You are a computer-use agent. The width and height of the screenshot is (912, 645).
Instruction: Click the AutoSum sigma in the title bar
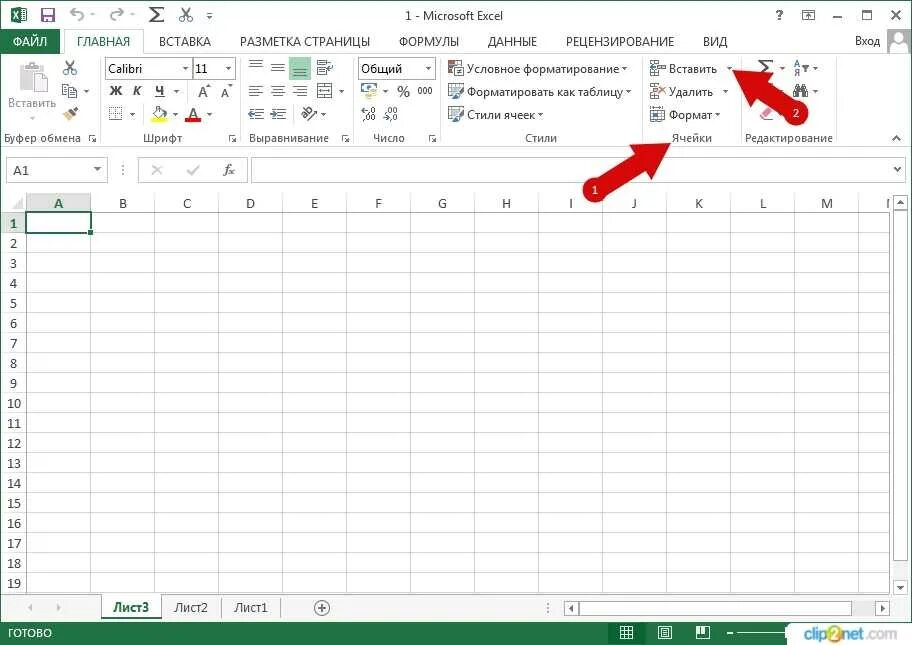156,15
